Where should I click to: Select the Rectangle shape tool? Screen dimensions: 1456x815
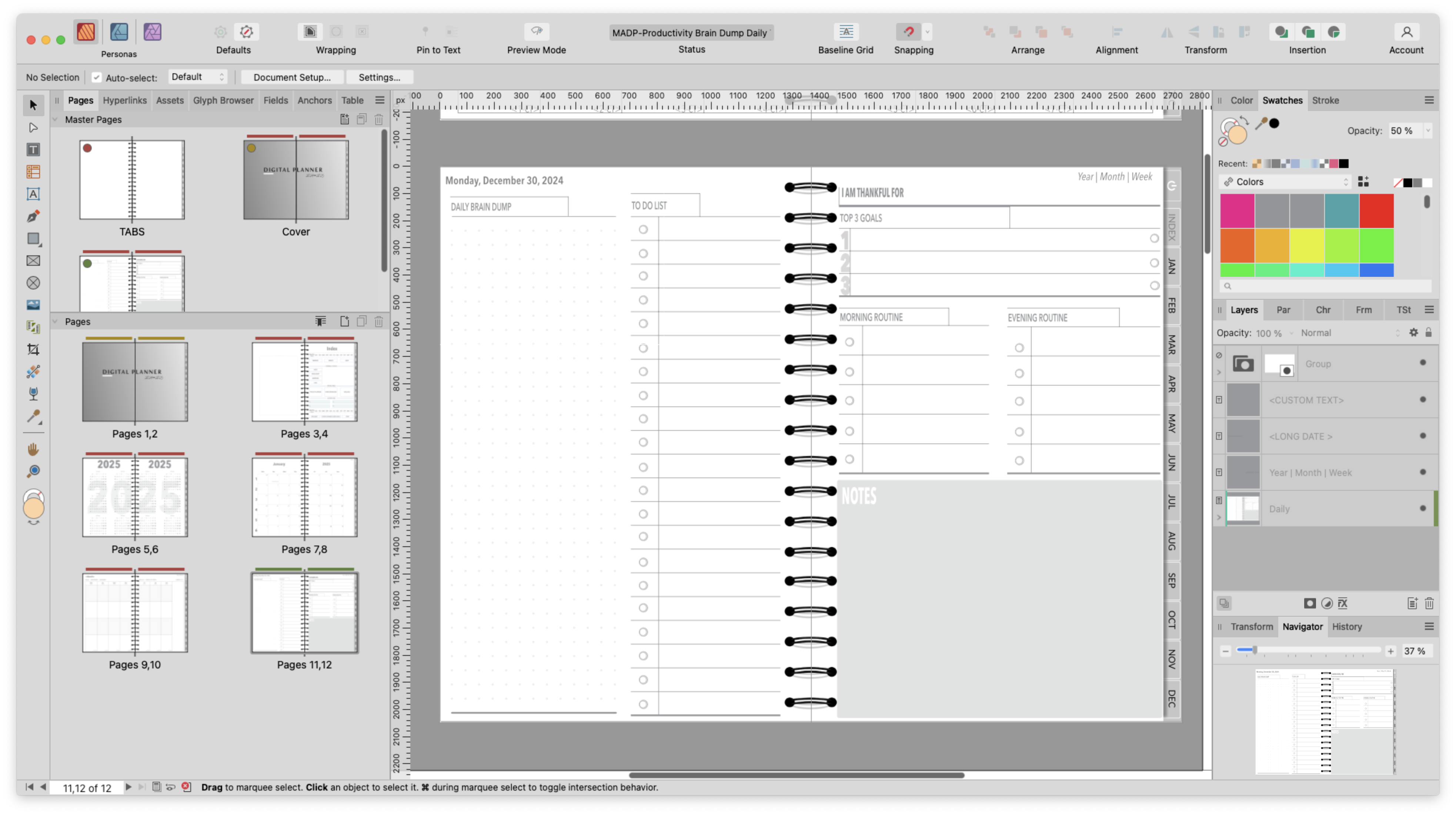[33, 238]
